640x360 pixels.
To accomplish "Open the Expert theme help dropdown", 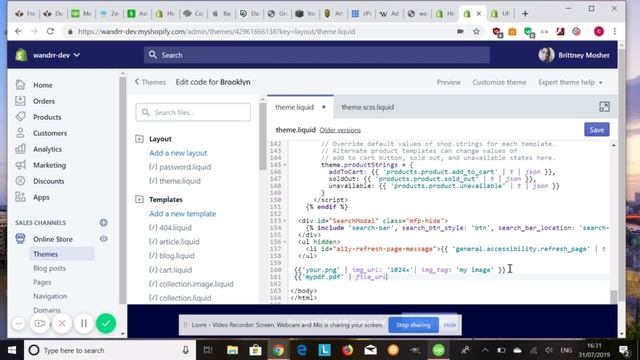I will [x=570, y=82].
